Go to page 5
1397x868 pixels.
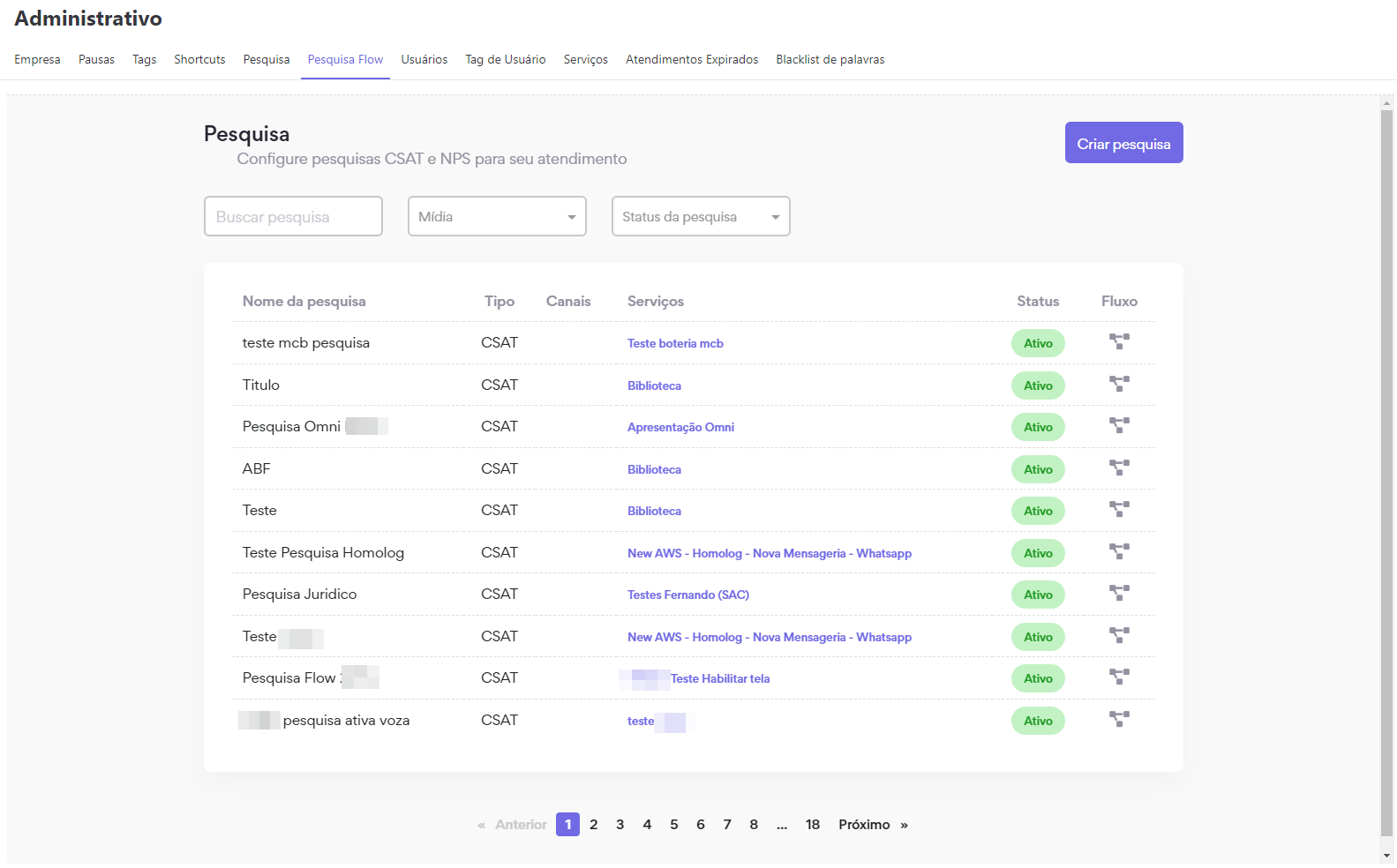coord(673,824)
